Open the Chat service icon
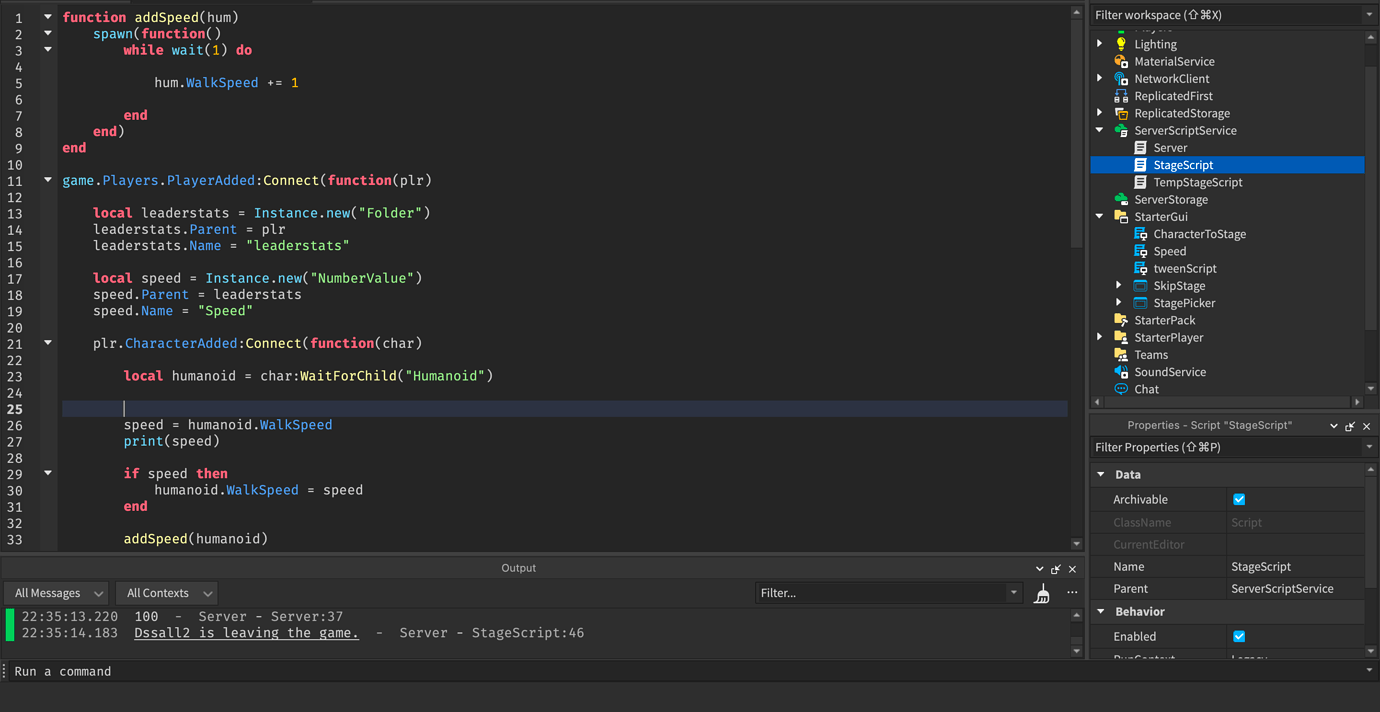Screen dimensions: 1380x712 point(1121,389)
